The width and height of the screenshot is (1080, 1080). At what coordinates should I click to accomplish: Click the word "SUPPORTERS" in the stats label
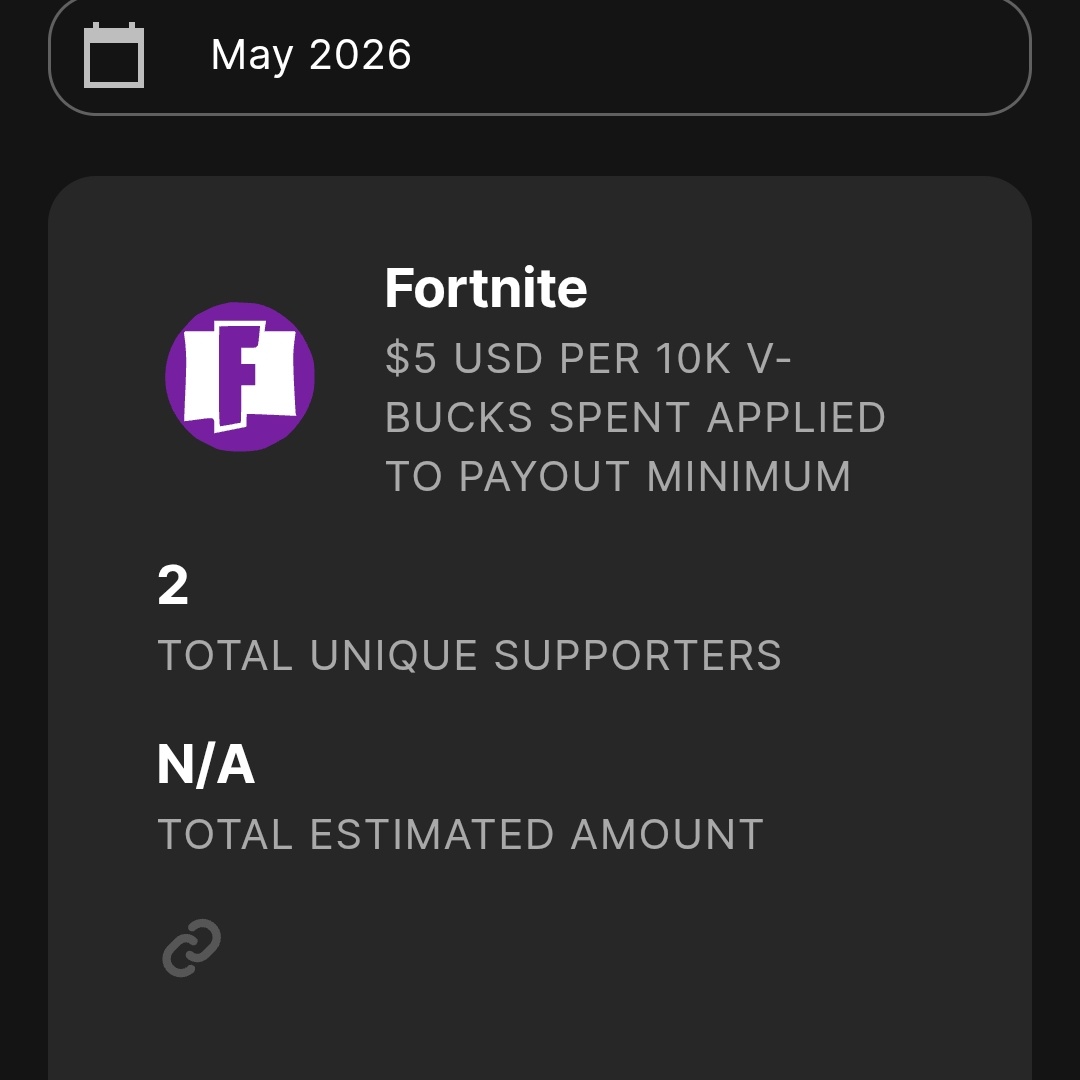(x=638, y=655)
